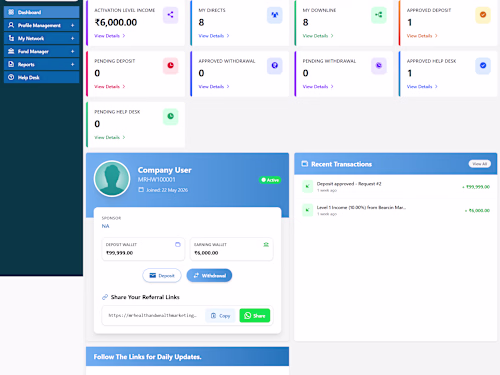Open Fund Manager sidebar menu
This screenshot has width=500, height=375.
click(42, 51)
